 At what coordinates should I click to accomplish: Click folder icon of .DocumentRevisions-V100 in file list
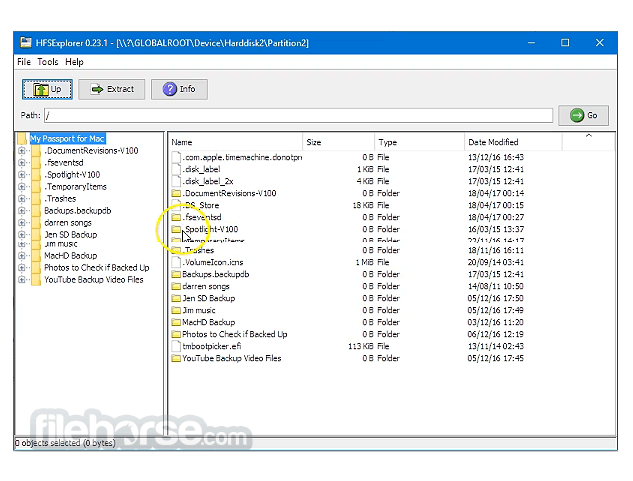(x=176, y=193)
